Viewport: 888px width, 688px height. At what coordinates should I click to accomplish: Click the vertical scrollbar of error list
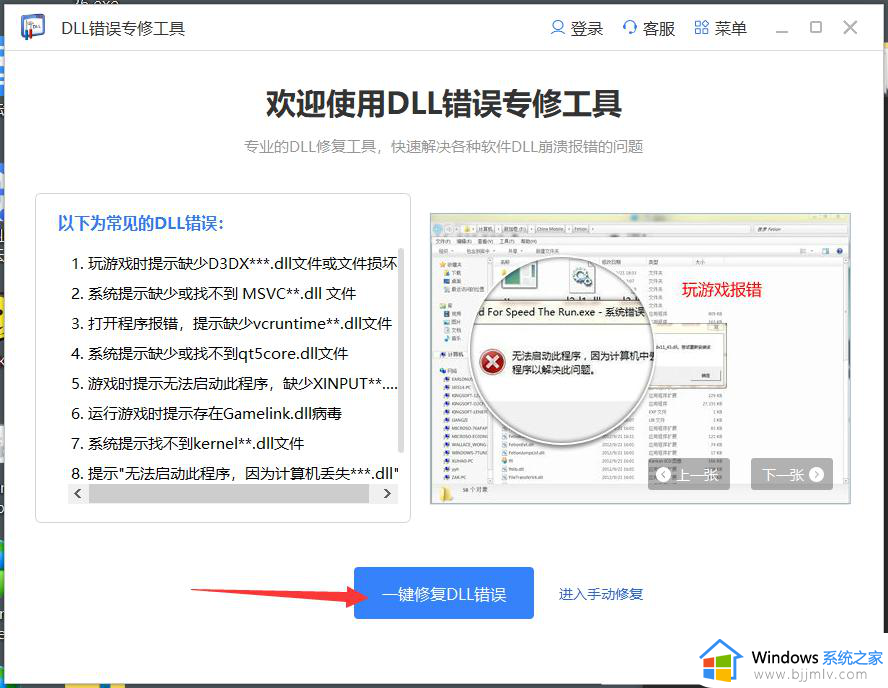[x=401, y=350]
